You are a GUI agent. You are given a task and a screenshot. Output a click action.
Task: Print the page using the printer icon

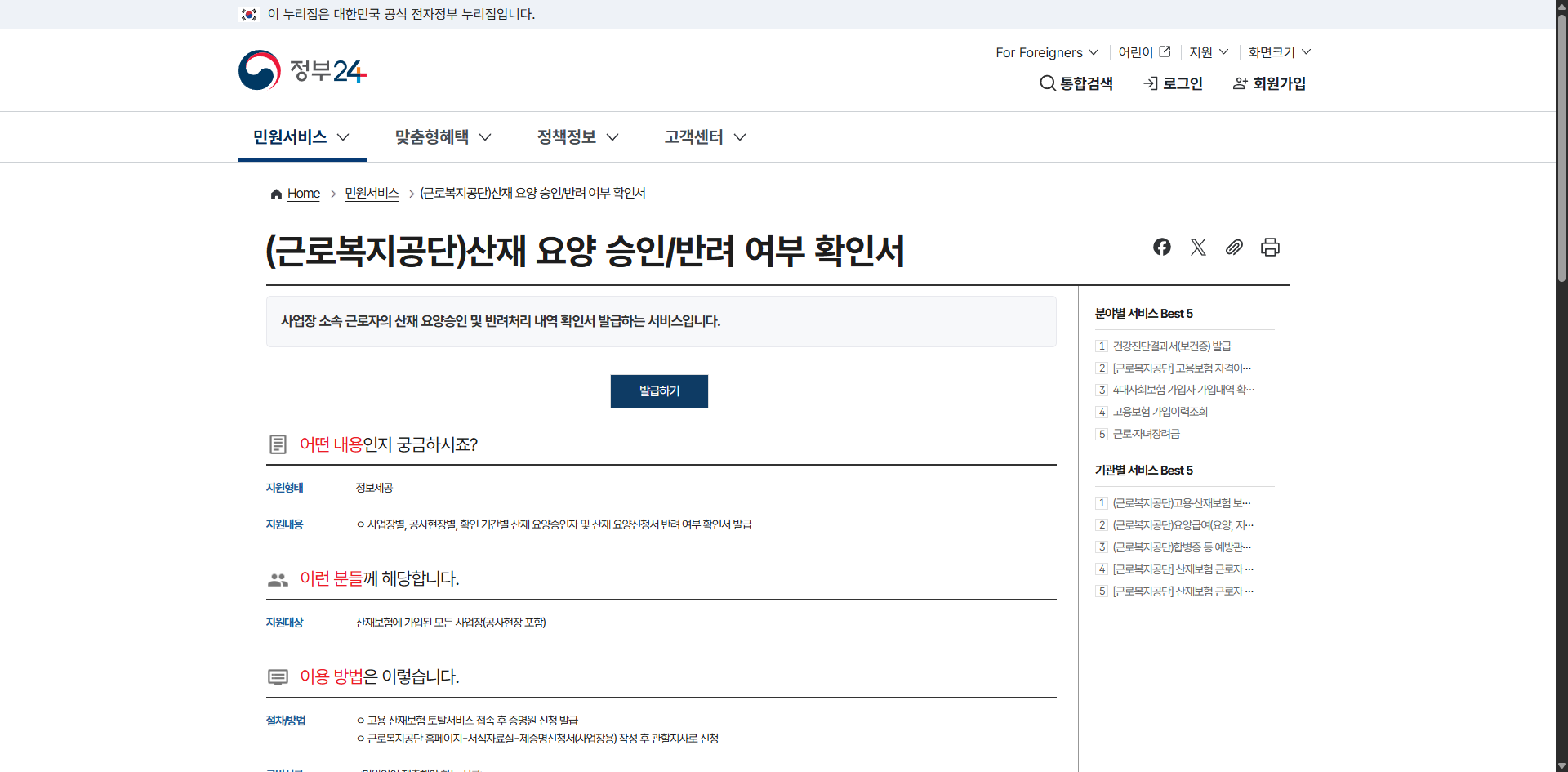[1270, 247]
